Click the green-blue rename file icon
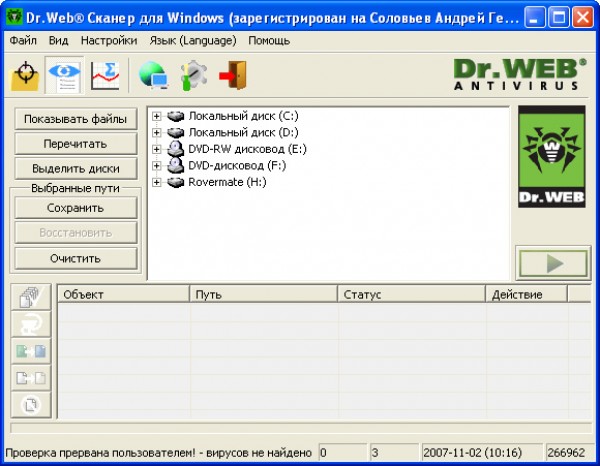This screenshot has width=600, height=466. point(31,350)
